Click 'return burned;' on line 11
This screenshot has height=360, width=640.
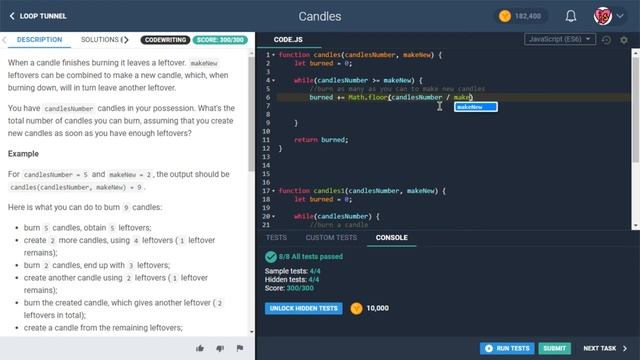click(321, 140)
